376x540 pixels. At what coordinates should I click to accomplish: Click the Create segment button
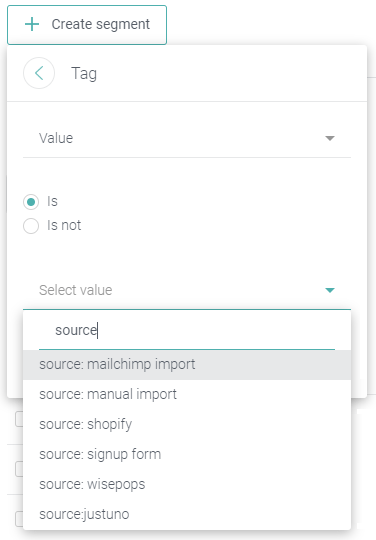87,25
